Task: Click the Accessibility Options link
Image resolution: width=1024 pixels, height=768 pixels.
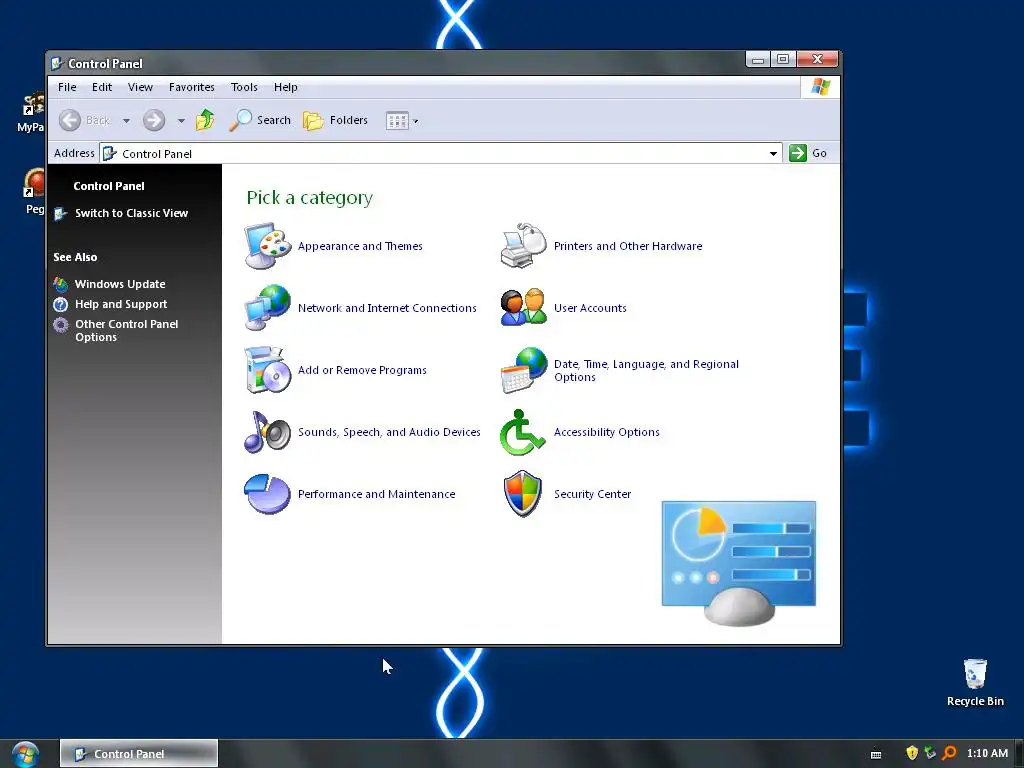Action: (607, 432)
